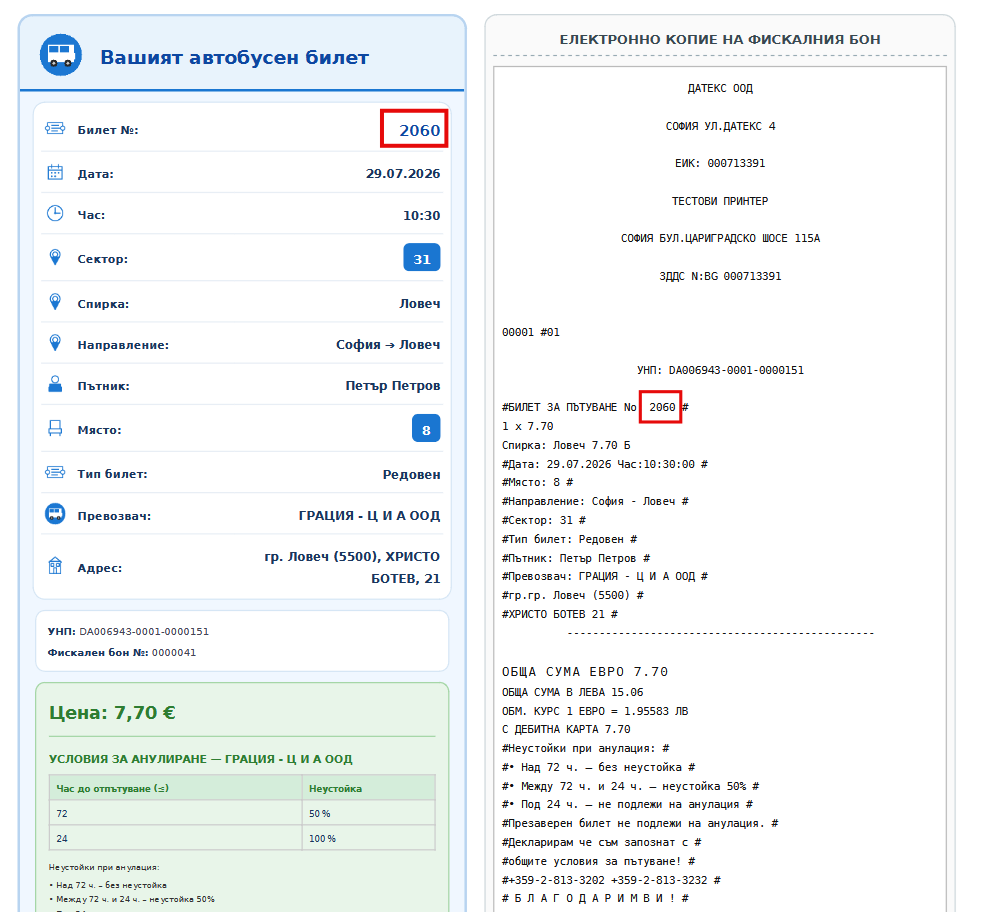The width and height of the screenshot is (987, 912).
Task: Select the time 10:30 in the Час row
Action: [422, 215]
